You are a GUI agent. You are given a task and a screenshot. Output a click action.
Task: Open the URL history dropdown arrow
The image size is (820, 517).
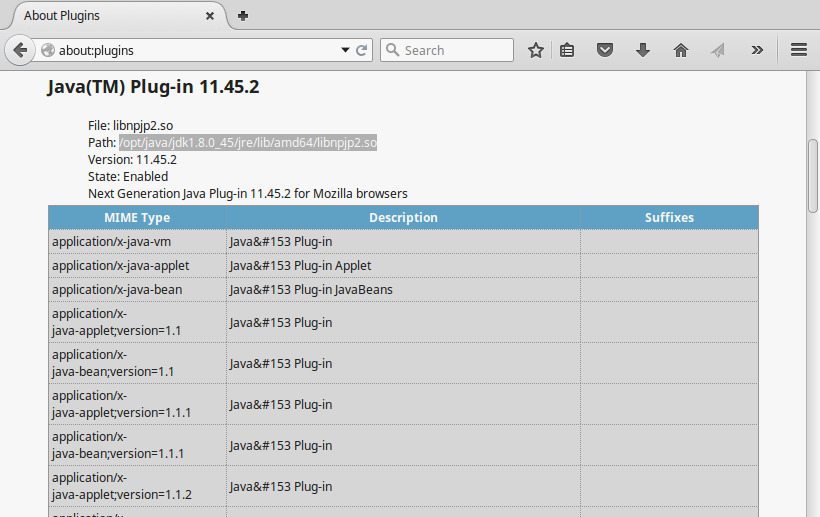click(345, 50)
